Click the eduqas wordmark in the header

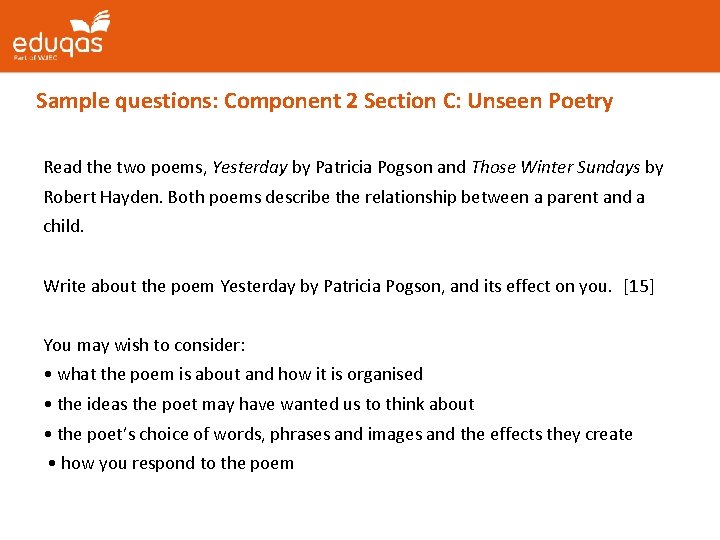coord(57,44)
